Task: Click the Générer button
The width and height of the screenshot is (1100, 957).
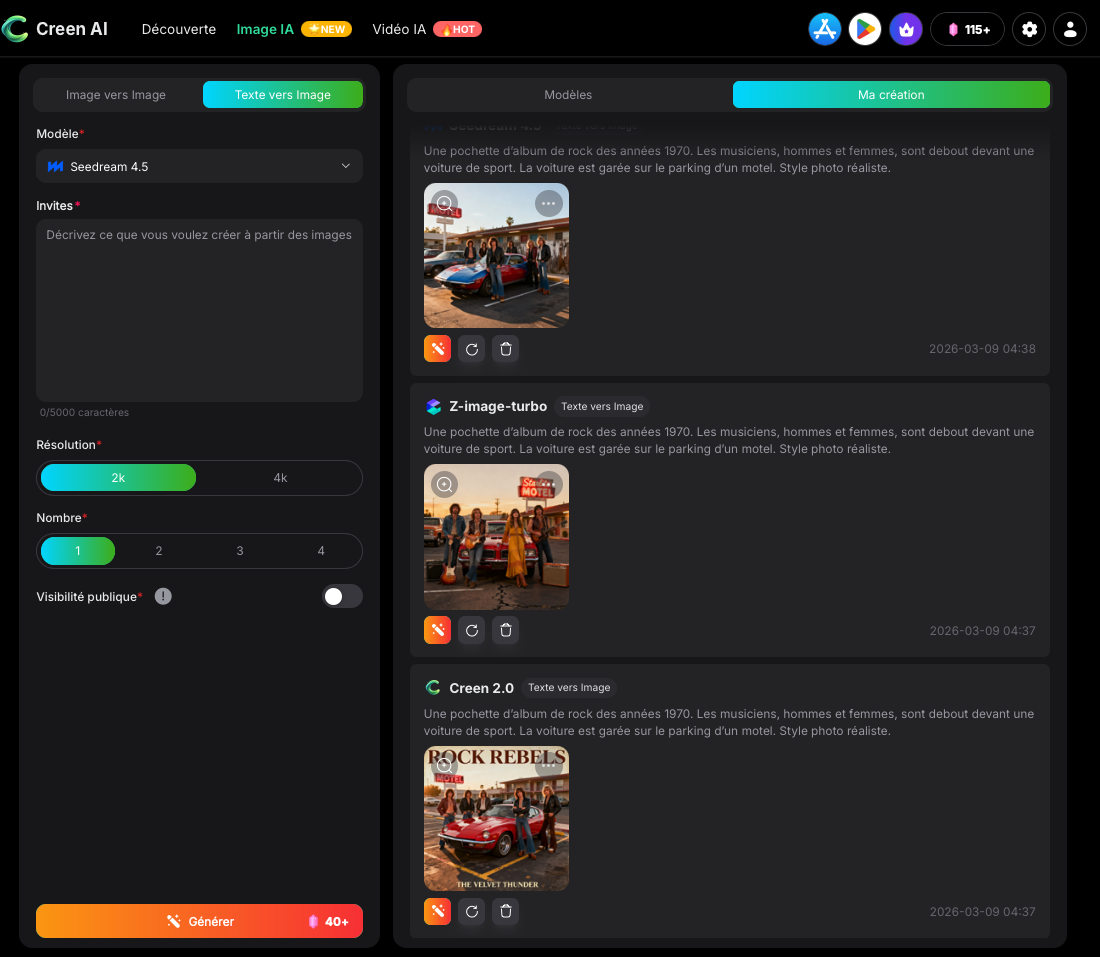Action: pos(200,921)
